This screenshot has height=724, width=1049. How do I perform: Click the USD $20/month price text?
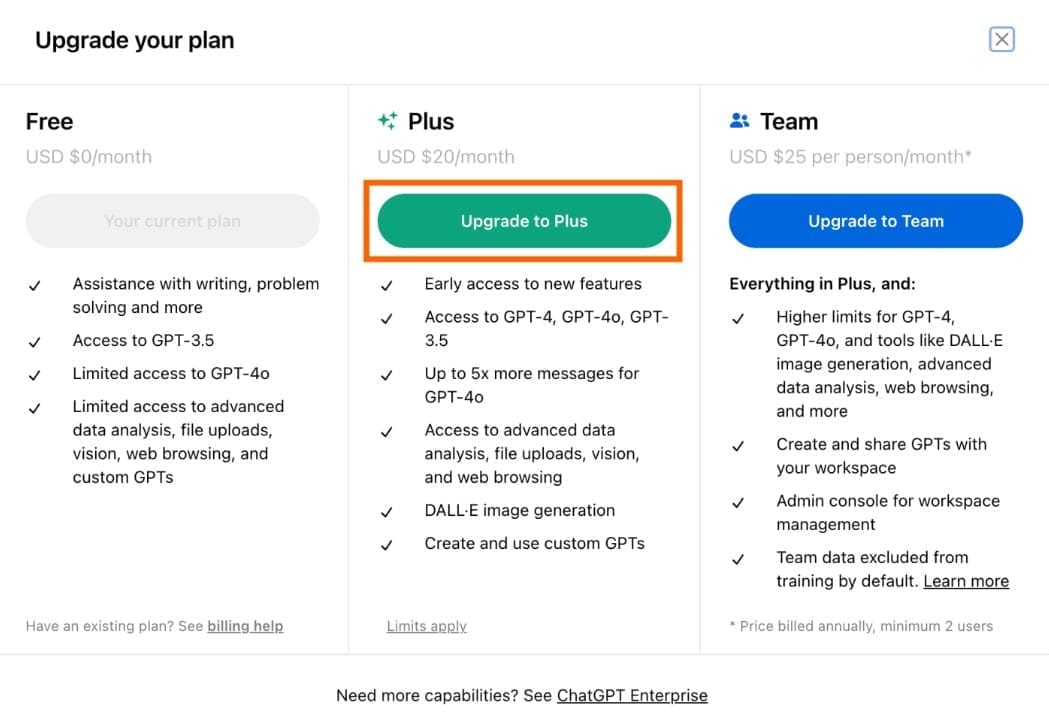tap(446, 156)
